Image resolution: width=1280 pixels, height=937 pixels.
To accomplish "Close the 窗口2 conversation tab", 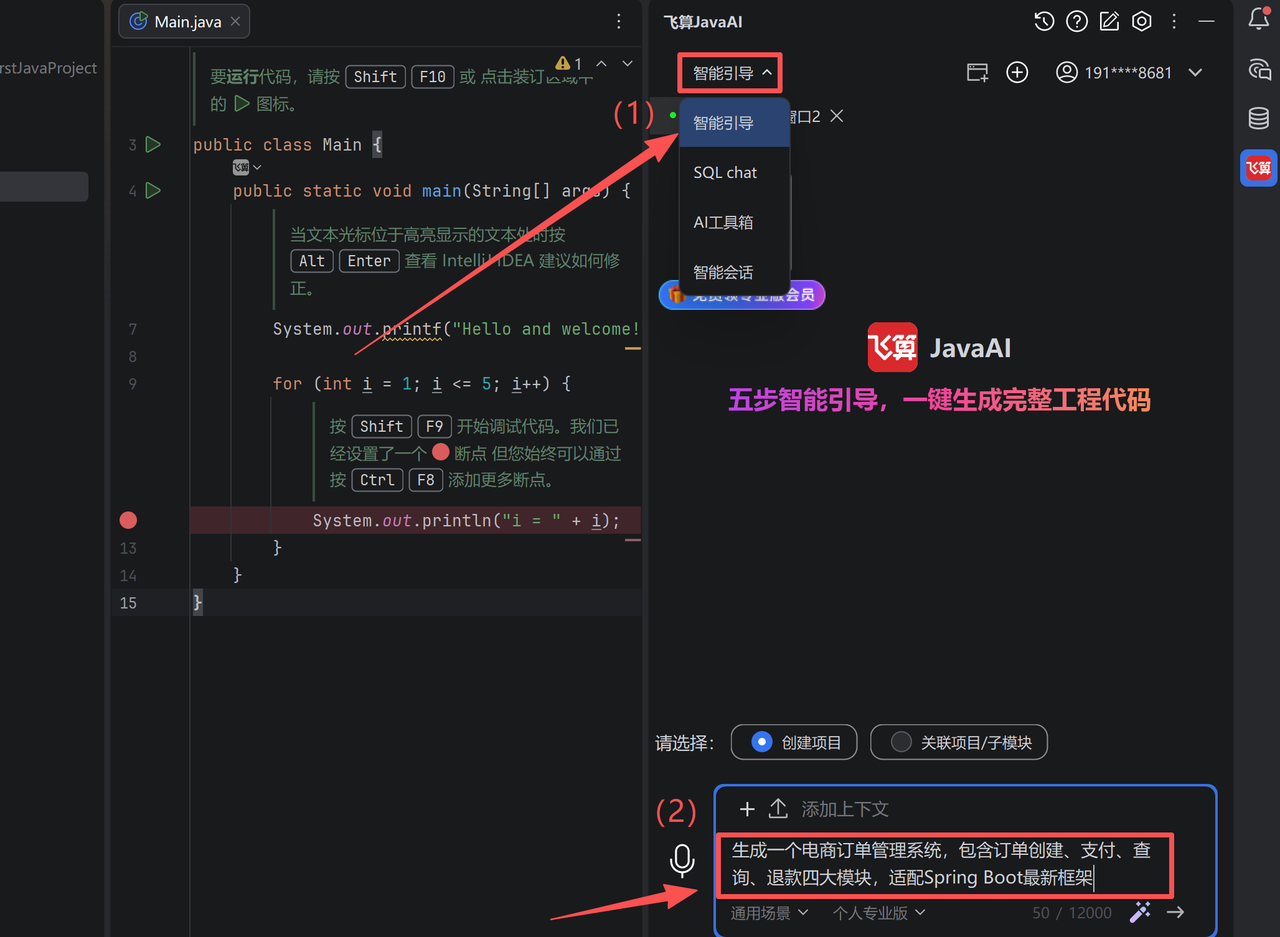I will tap(837, 116).
